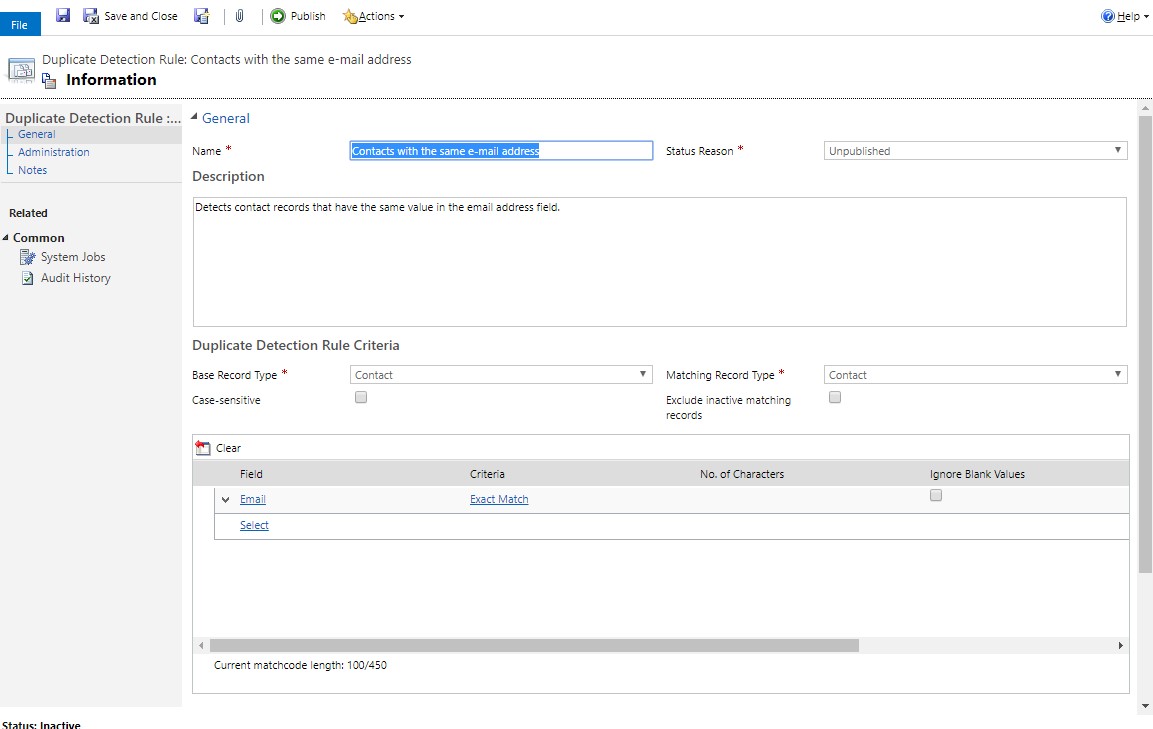Open the Actions menu
This screenshot has height=729, width=1153.
(x=374, y=16)
